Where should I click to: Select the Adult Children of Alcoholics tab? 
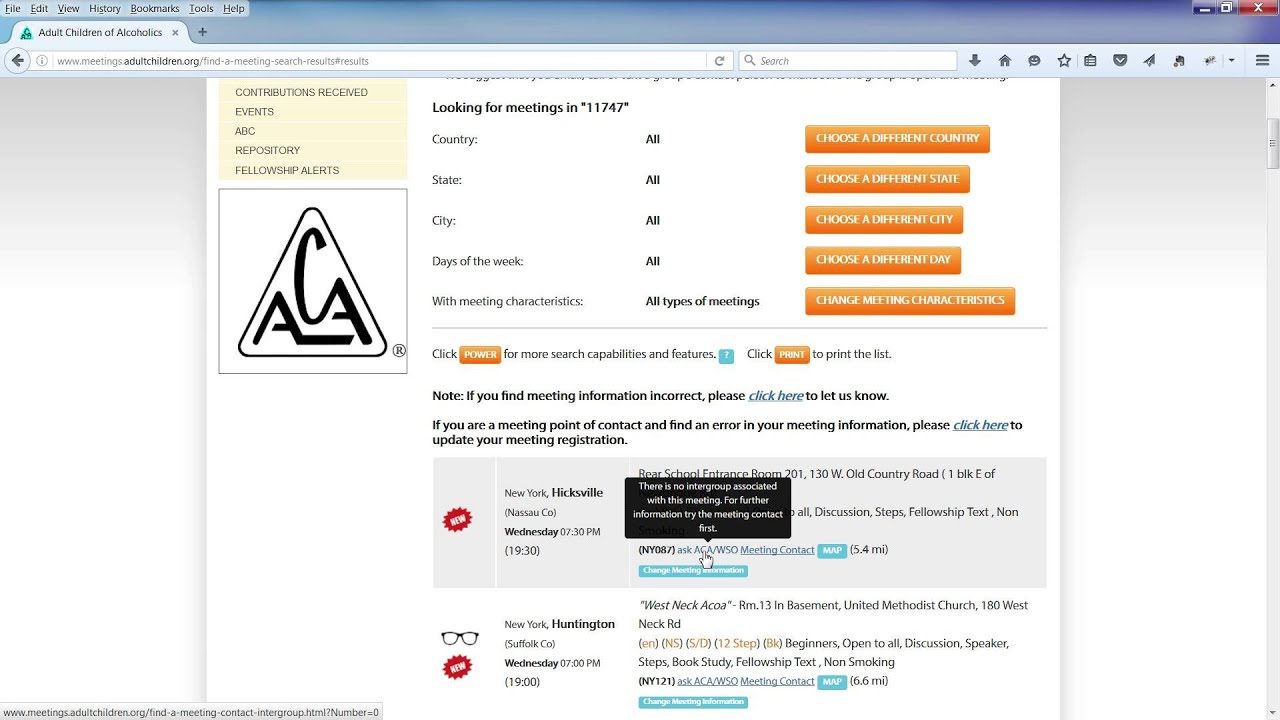pyautogui.click(x=100, y=32)
